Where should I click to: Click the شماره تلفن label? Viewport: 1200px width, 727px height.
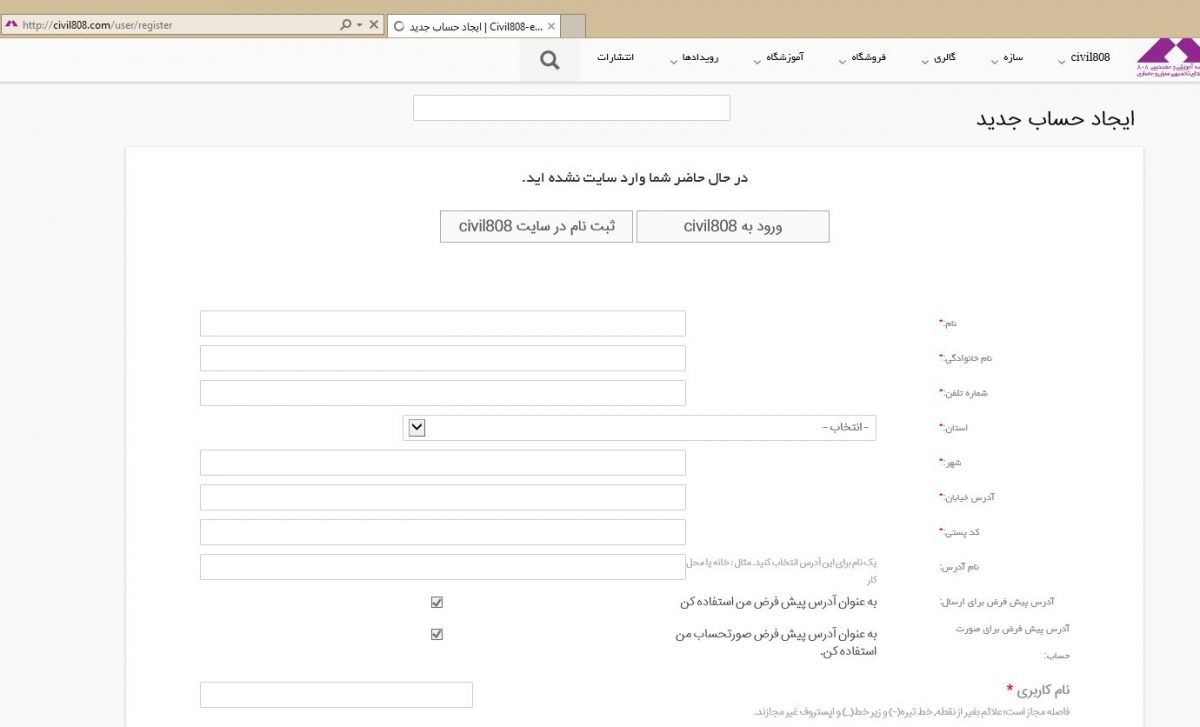[962, 393]
